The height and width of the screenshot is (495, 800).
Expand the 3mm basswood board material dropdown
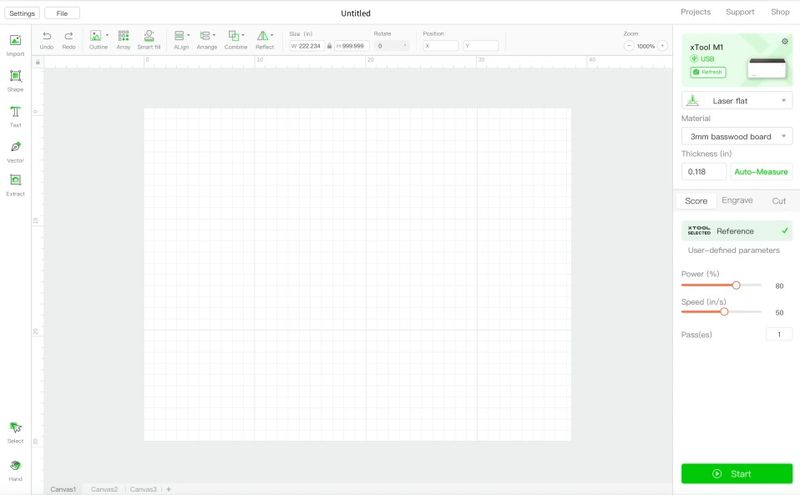[737, 136]
